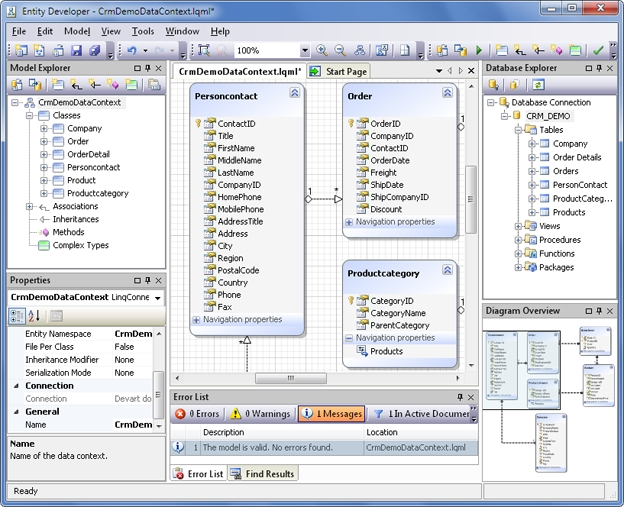This screenshot has height=507, width=624.
Task: Click New Inheritance icon in Model Explorer toolbar
Action: tap(94, 84)
